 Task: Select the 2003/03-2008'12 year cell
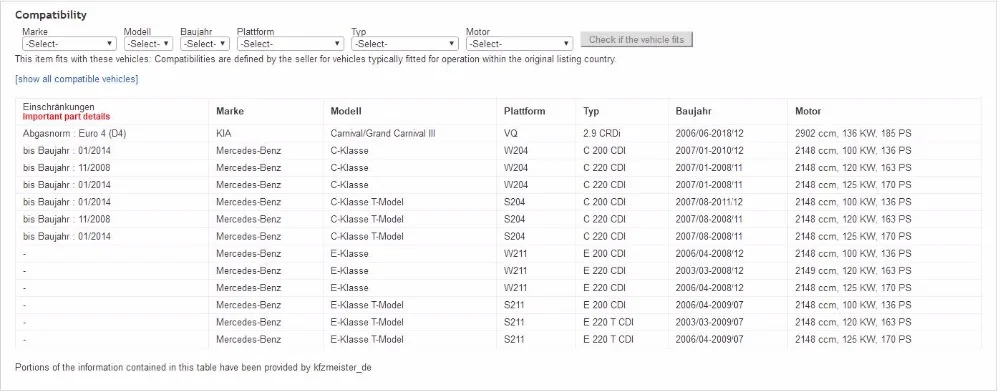coord(710,271)
